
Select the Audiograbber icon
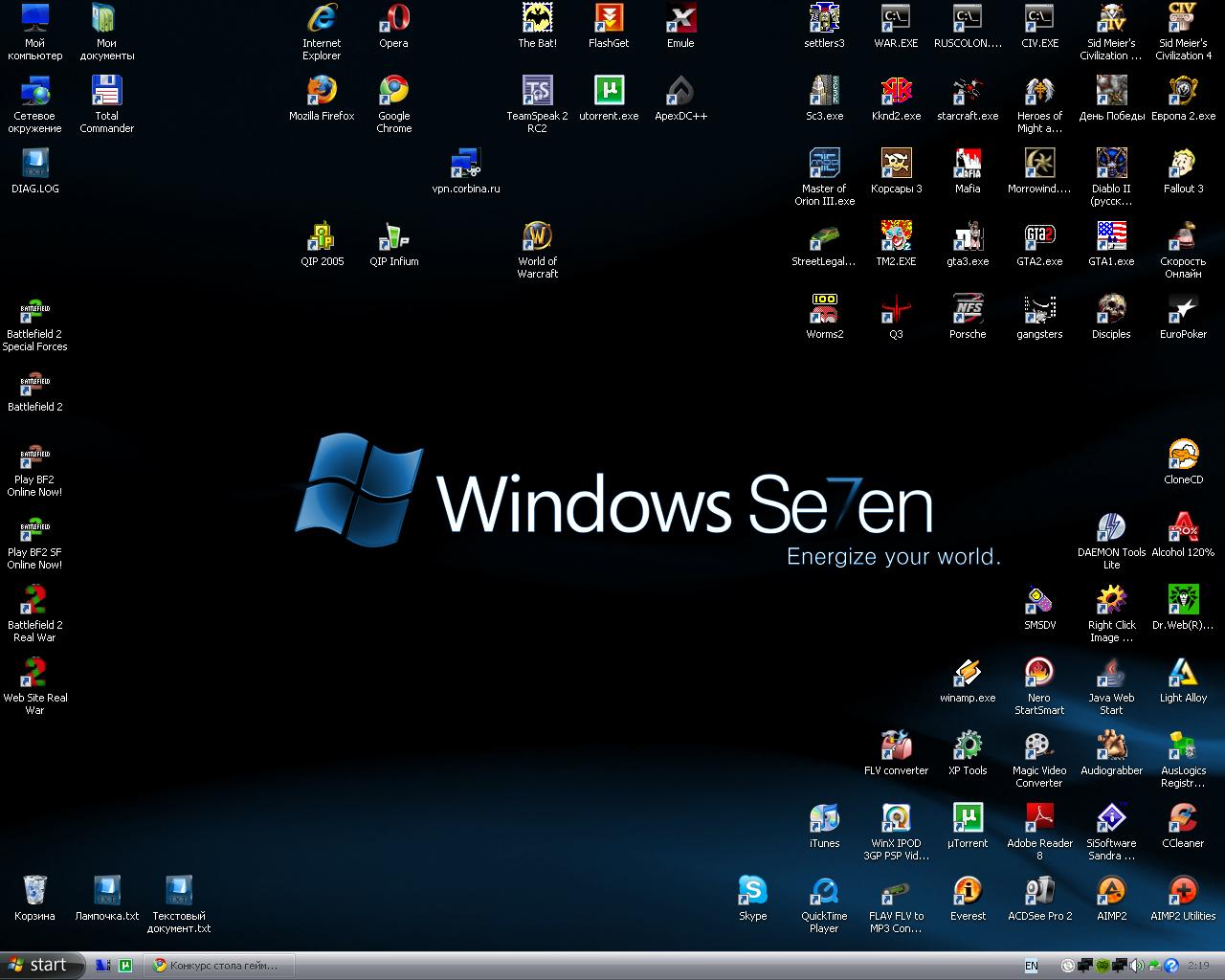click(1111, 746)
